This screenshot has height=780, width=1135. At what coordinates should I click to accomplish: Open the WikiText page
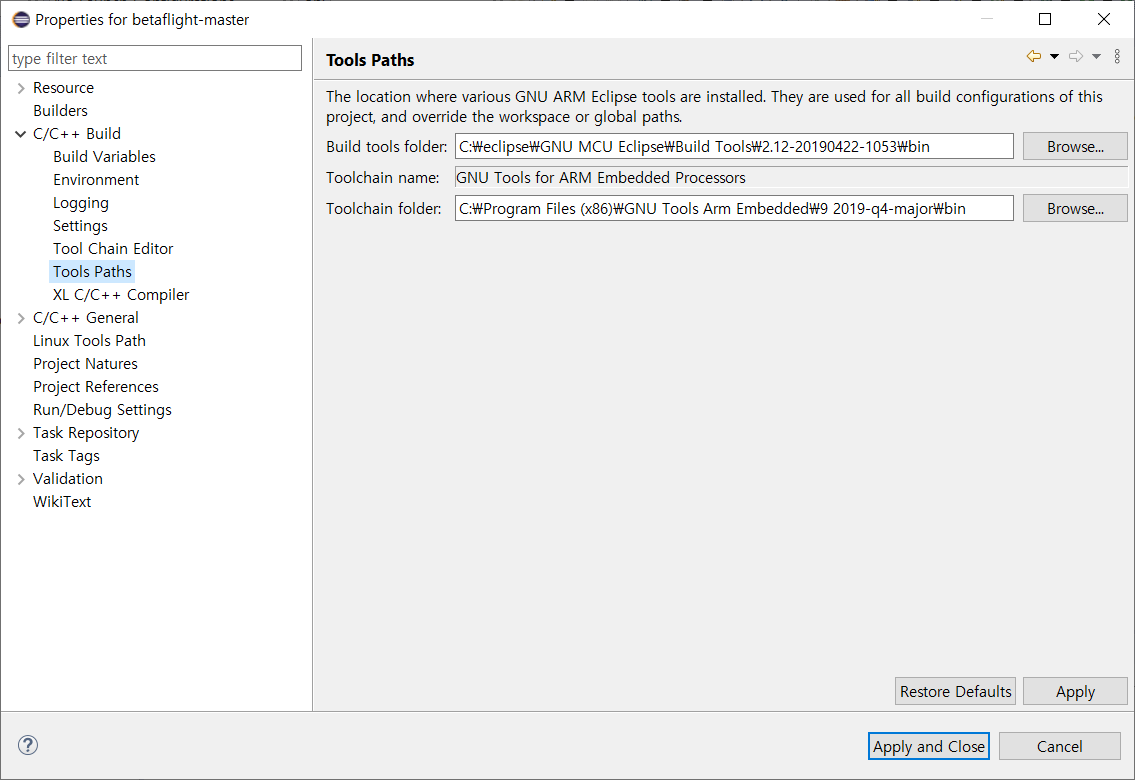click(x=62, y=502)
